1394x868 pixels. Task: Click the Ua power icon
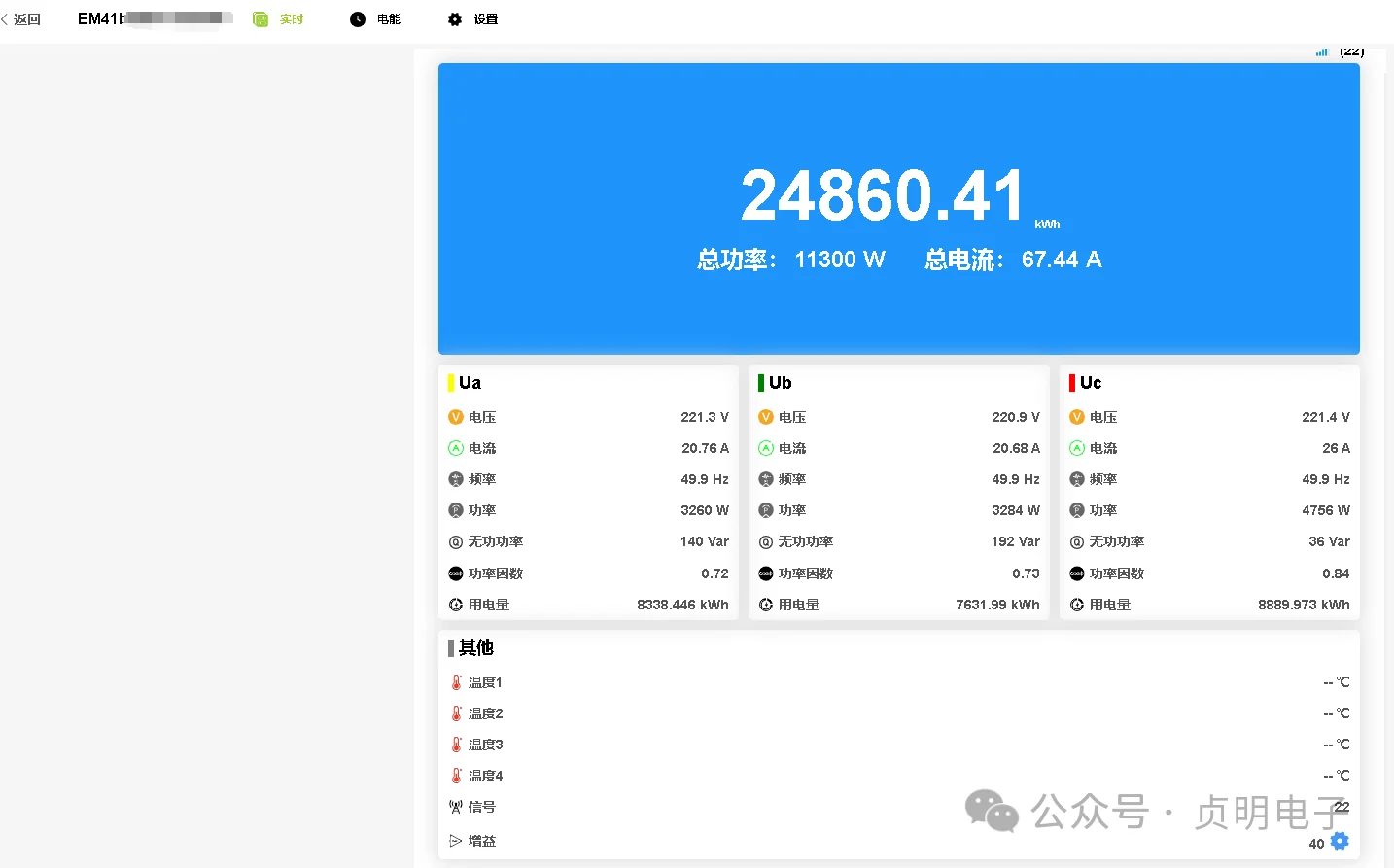[455, 510]
